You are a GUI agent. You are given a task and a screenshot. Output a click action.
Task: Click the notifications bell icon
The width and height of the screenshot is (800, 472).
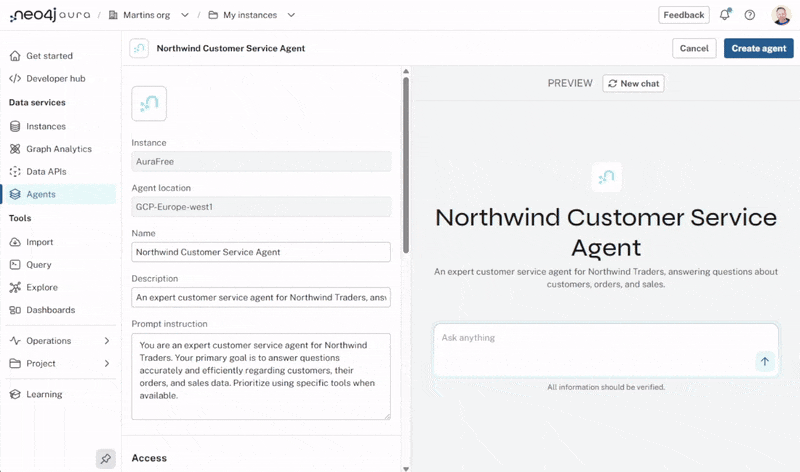click(725, 15)
